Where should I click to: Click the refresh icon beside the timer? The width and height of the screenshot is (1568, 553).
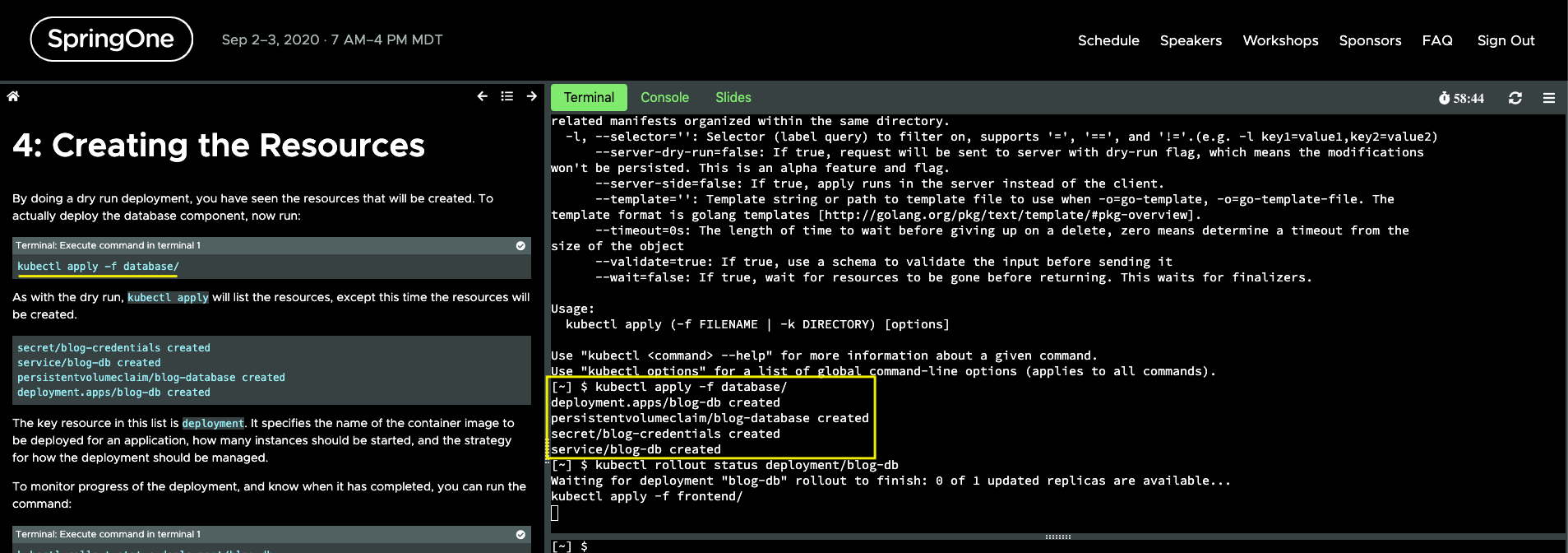[1515, 98]
